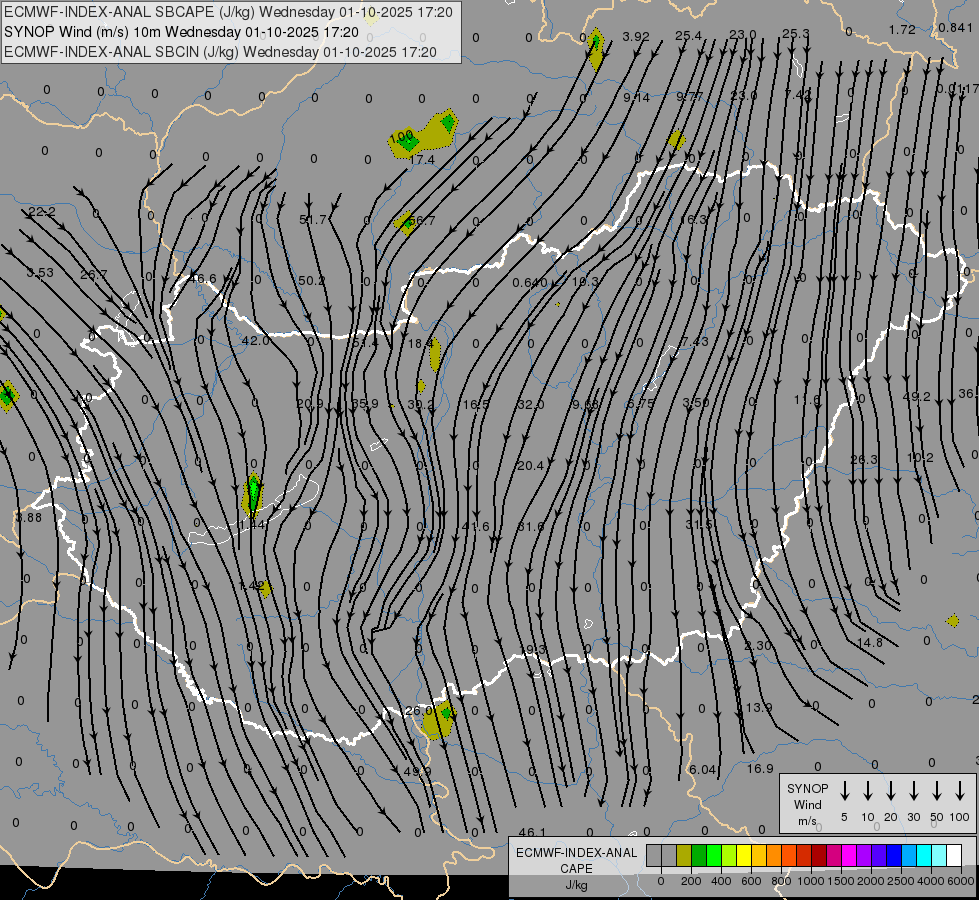Viewport: 979px width, 900px height.
Task: Click the white 6000 J/kg color swatch
Action: pos(954,856)
